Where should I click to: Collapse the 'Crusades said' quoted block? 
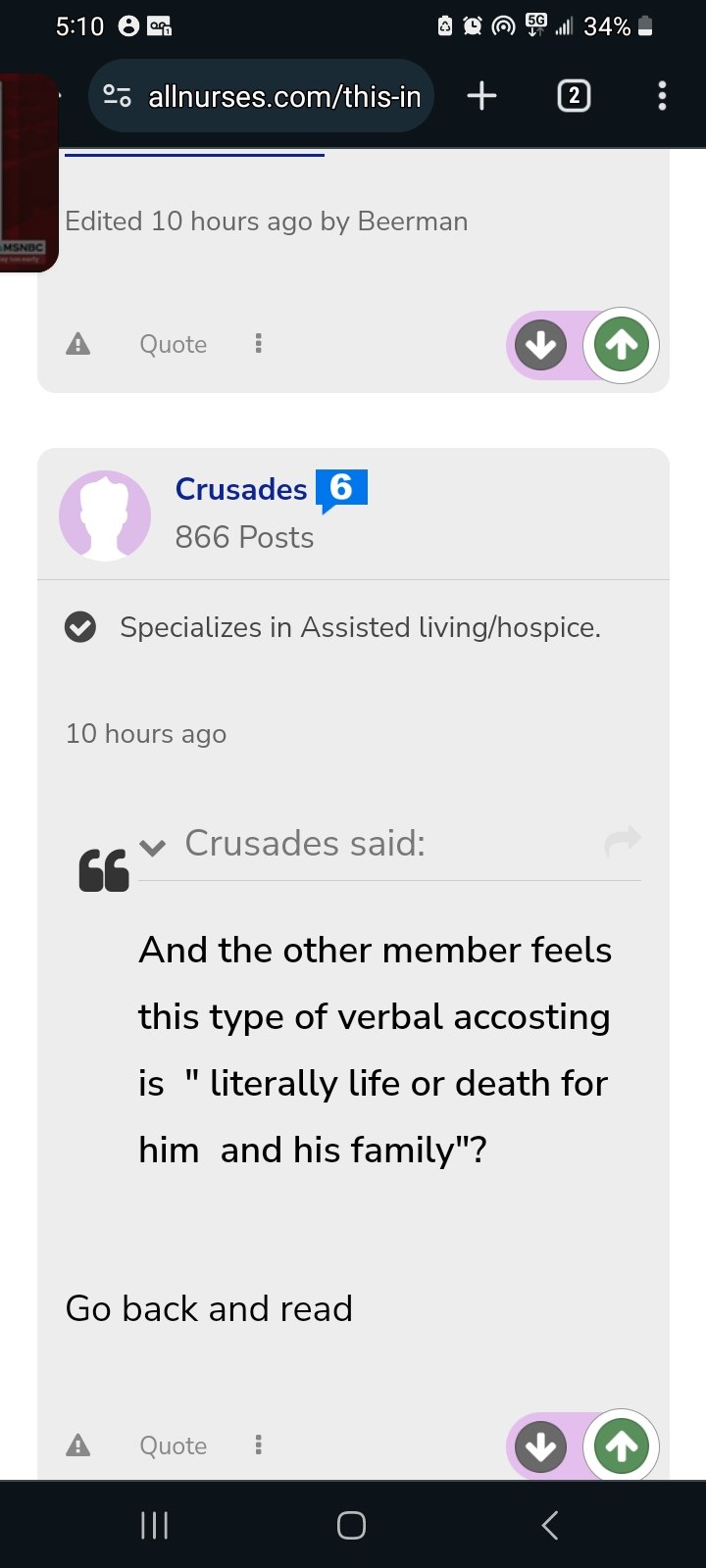pyautogui.click(x=152, y=847)
